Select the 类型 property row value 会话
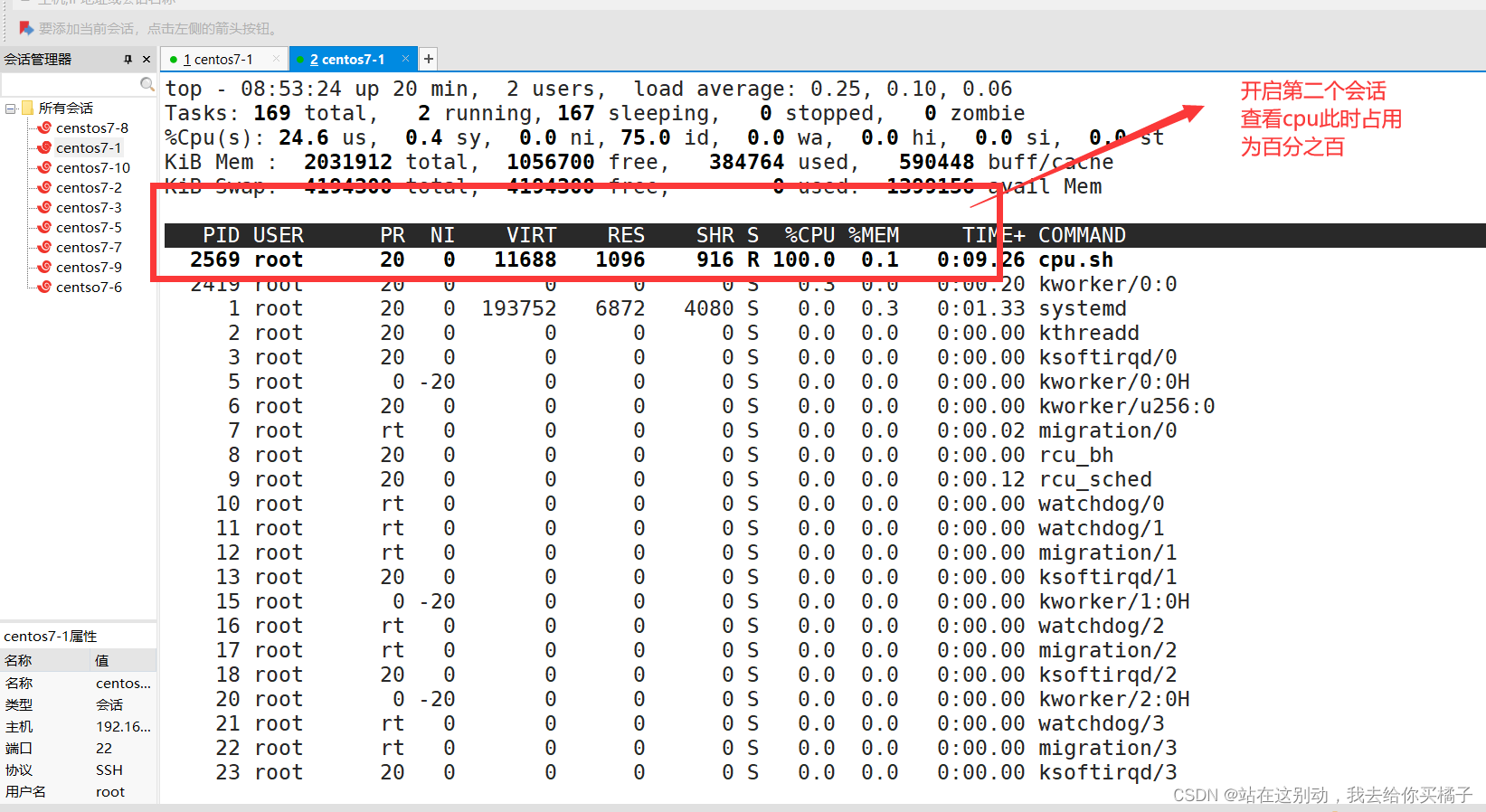Screen dimensions: 1486x812 109,704
